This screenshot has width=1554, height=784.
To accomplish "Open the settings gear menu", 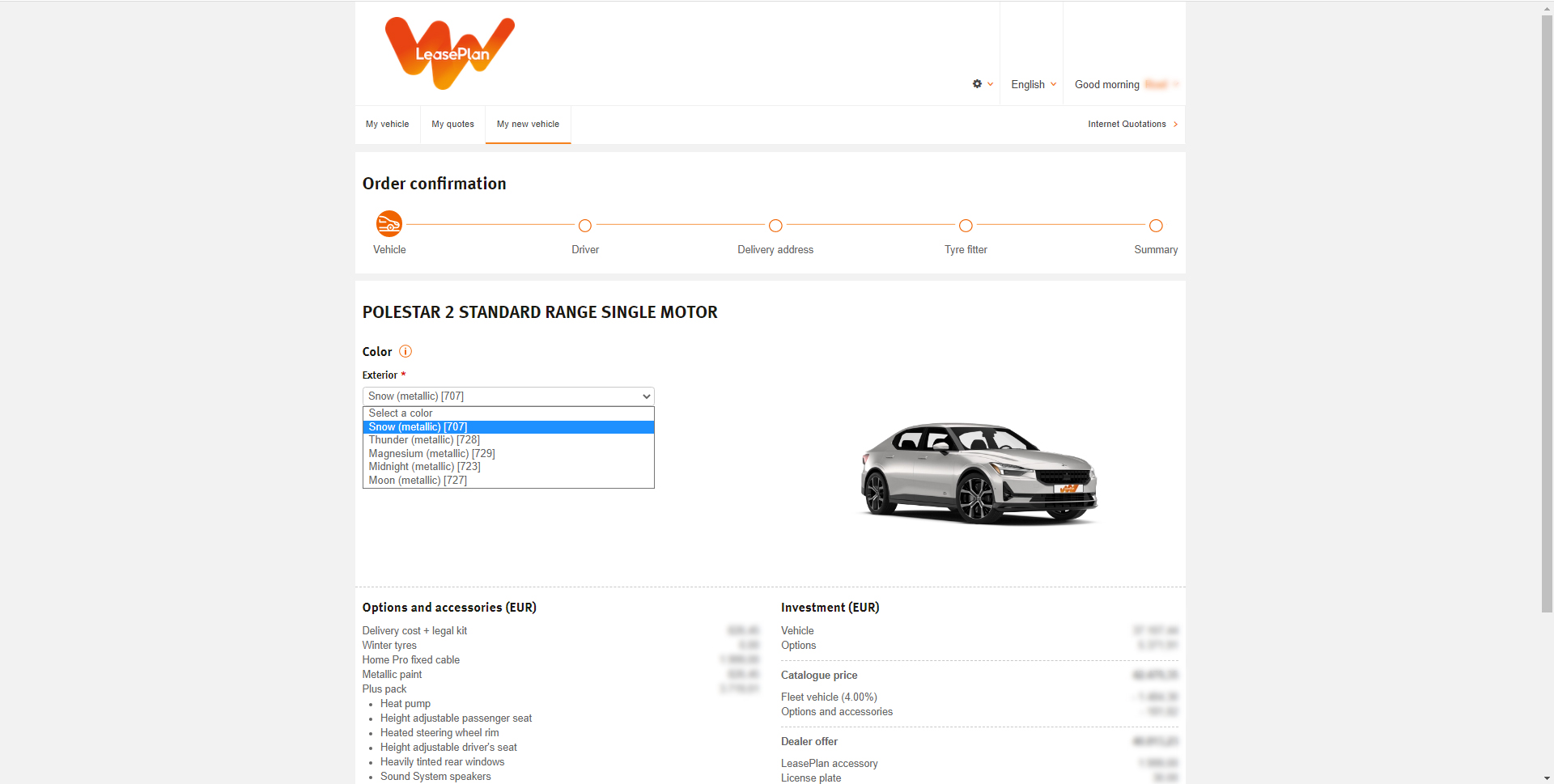I will 983,84.
